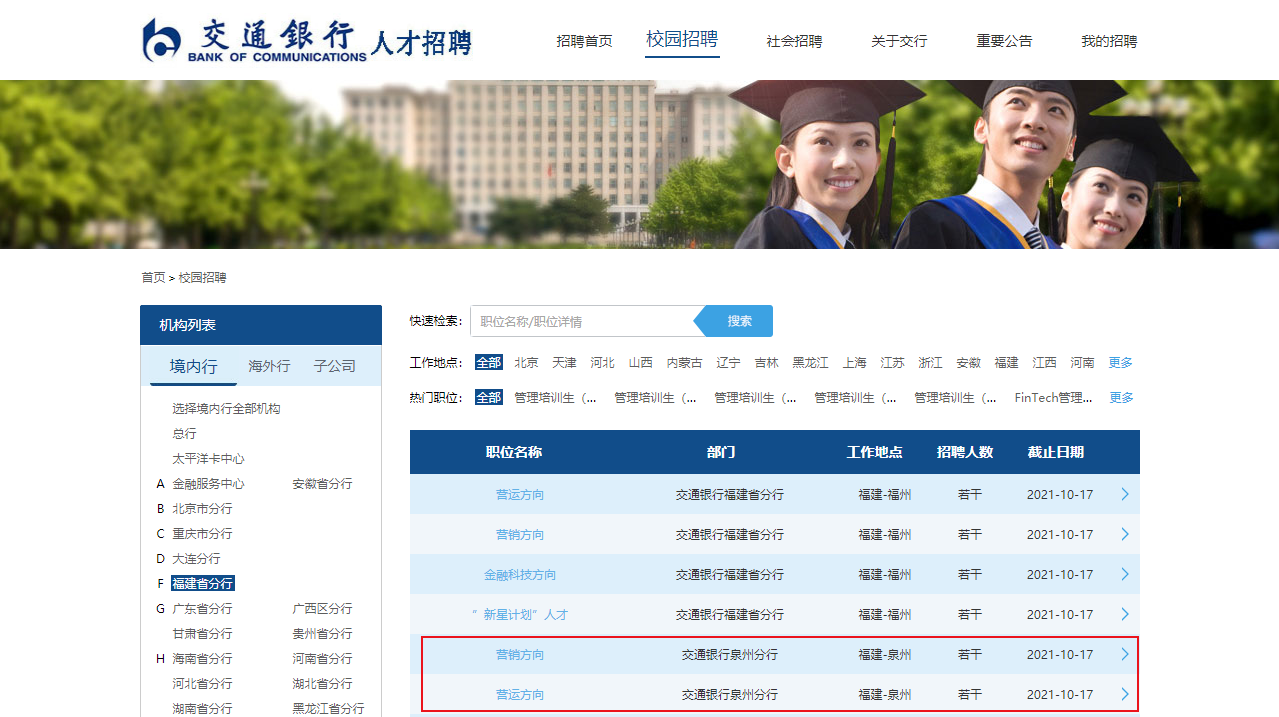
Task: Filter work location by 内蒙古
Action: (x=685, y=362)
